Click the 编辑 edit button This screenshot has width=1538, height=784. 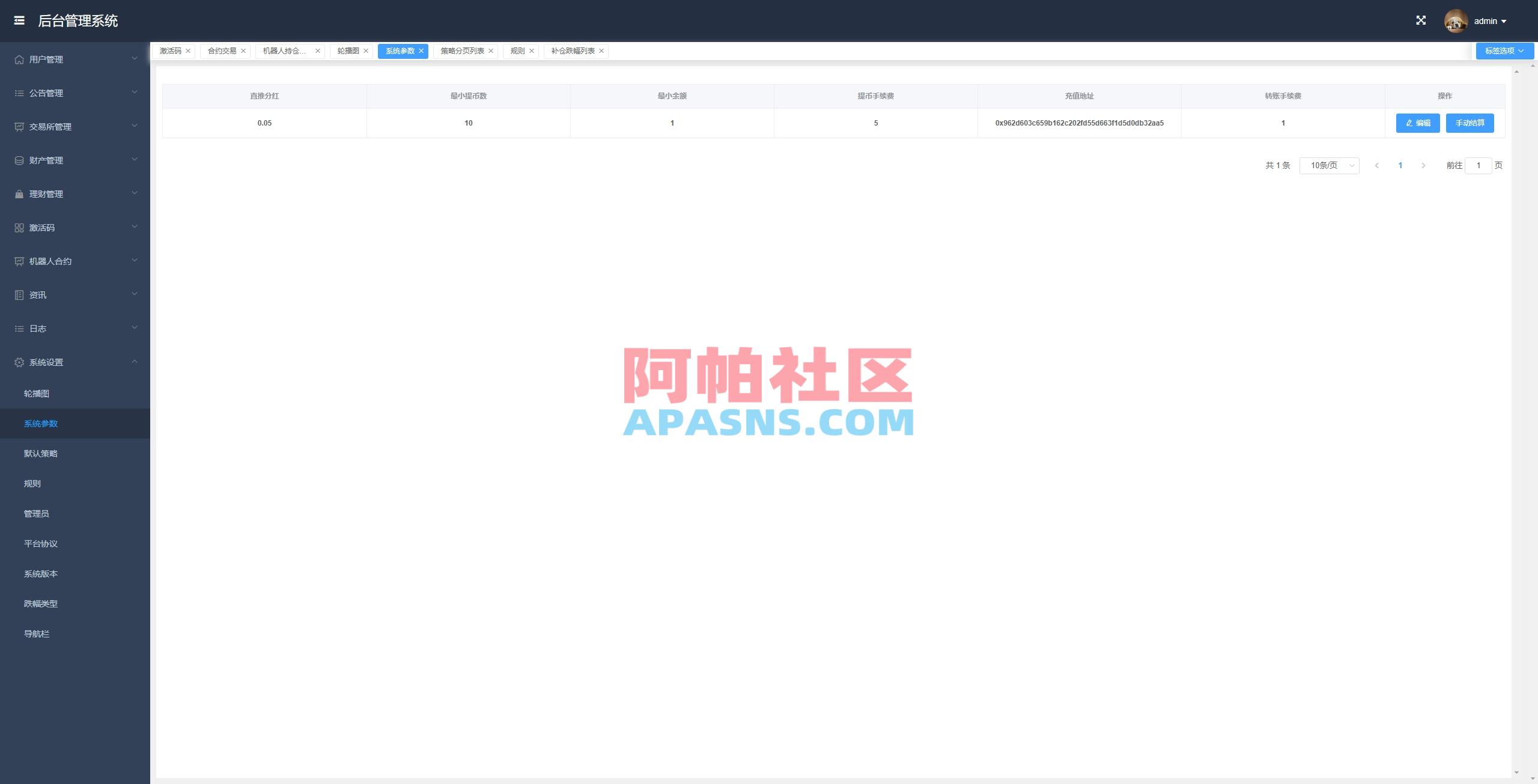1417,123
